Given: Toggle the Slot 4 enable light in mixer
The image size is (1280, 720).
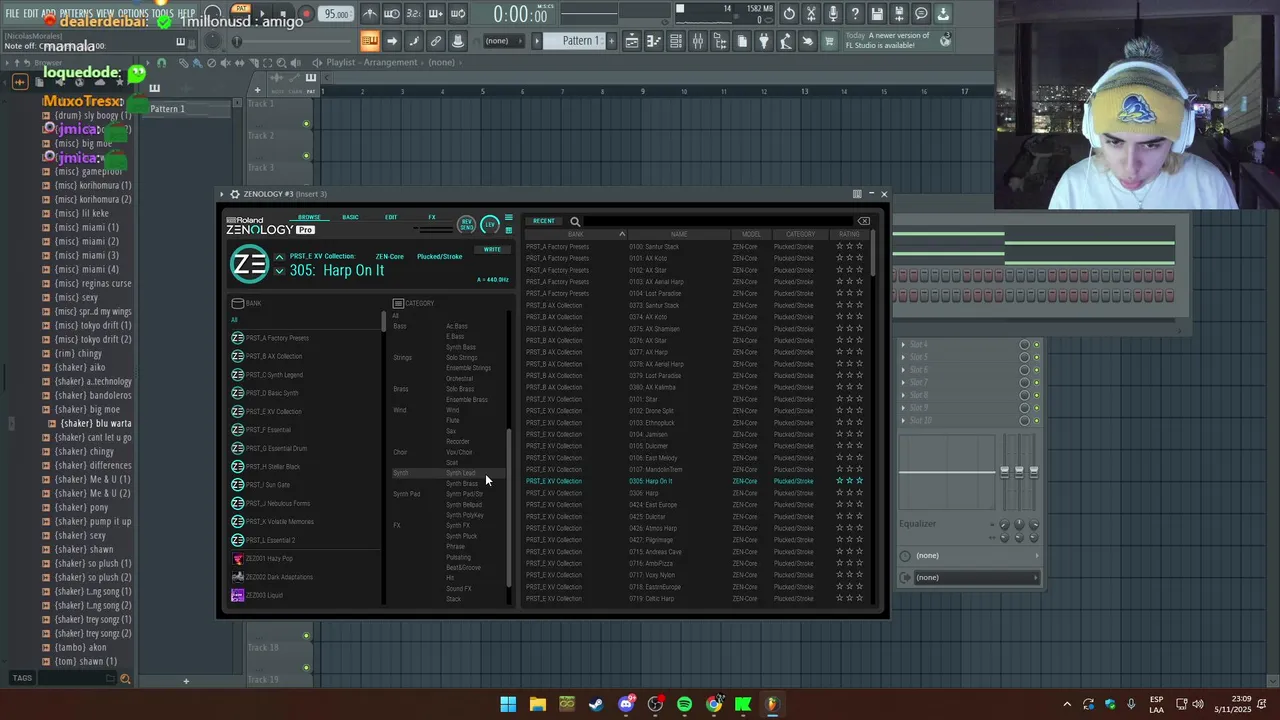Looking at the screenshot, I should (1036, 345).
